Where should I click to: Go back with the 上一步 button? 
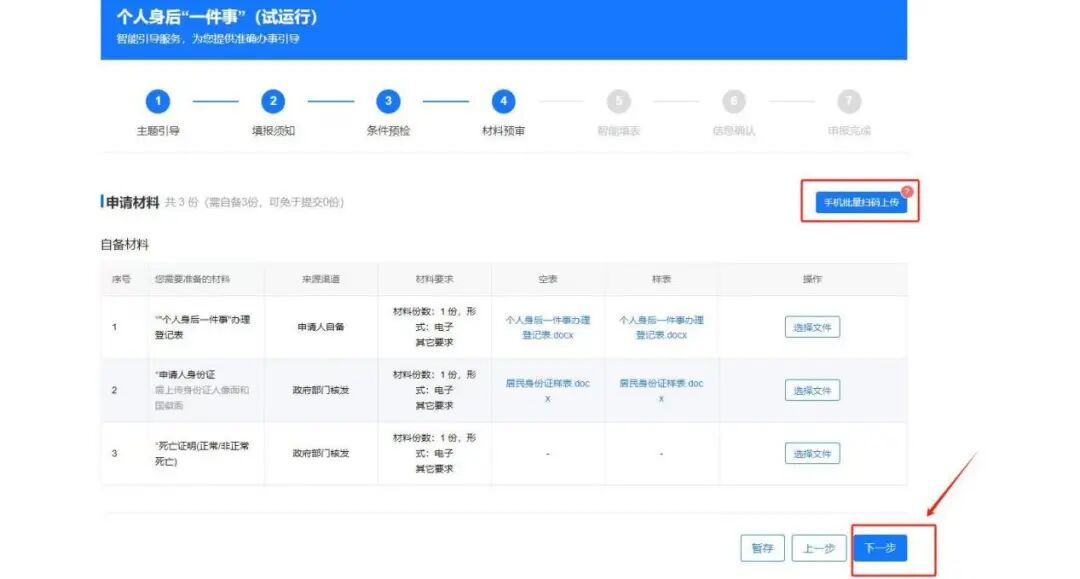click(x=819, y=548)
